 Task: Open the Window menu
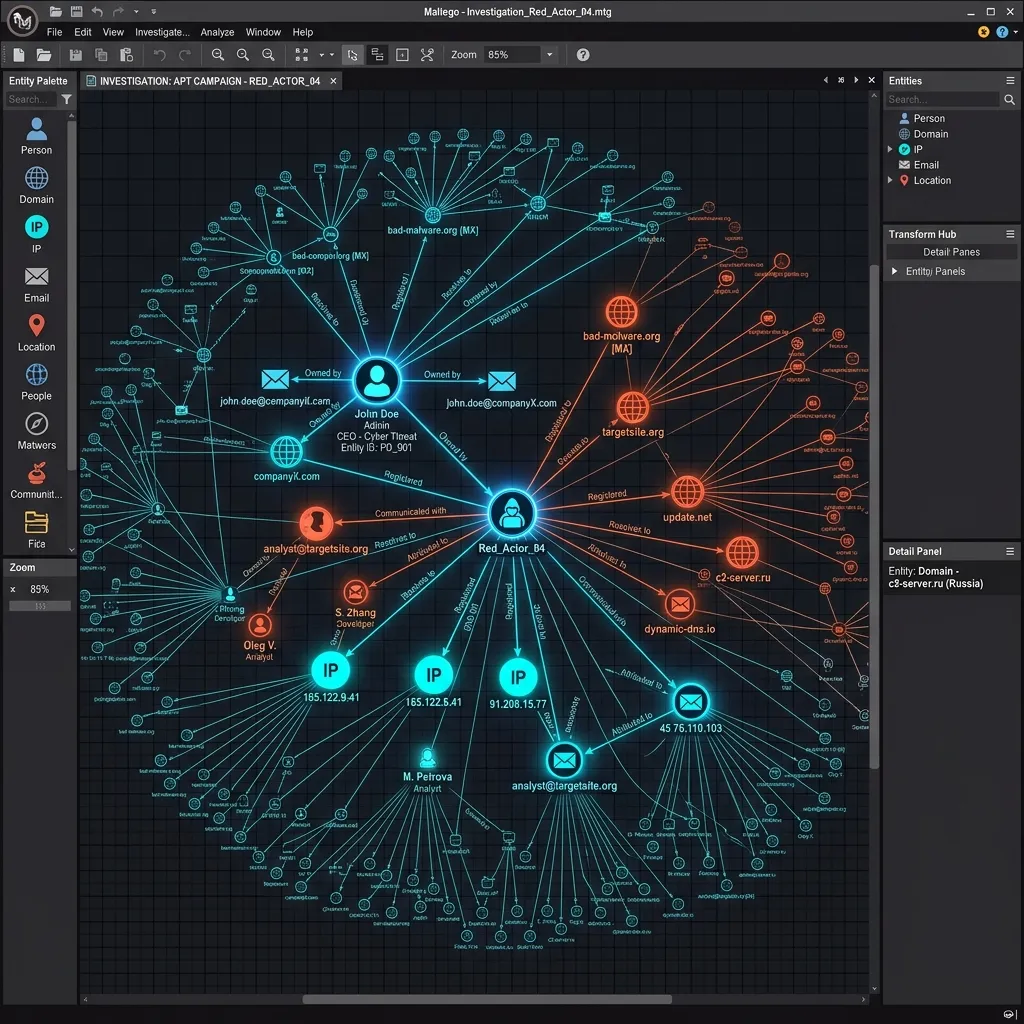tap(263, 32)
